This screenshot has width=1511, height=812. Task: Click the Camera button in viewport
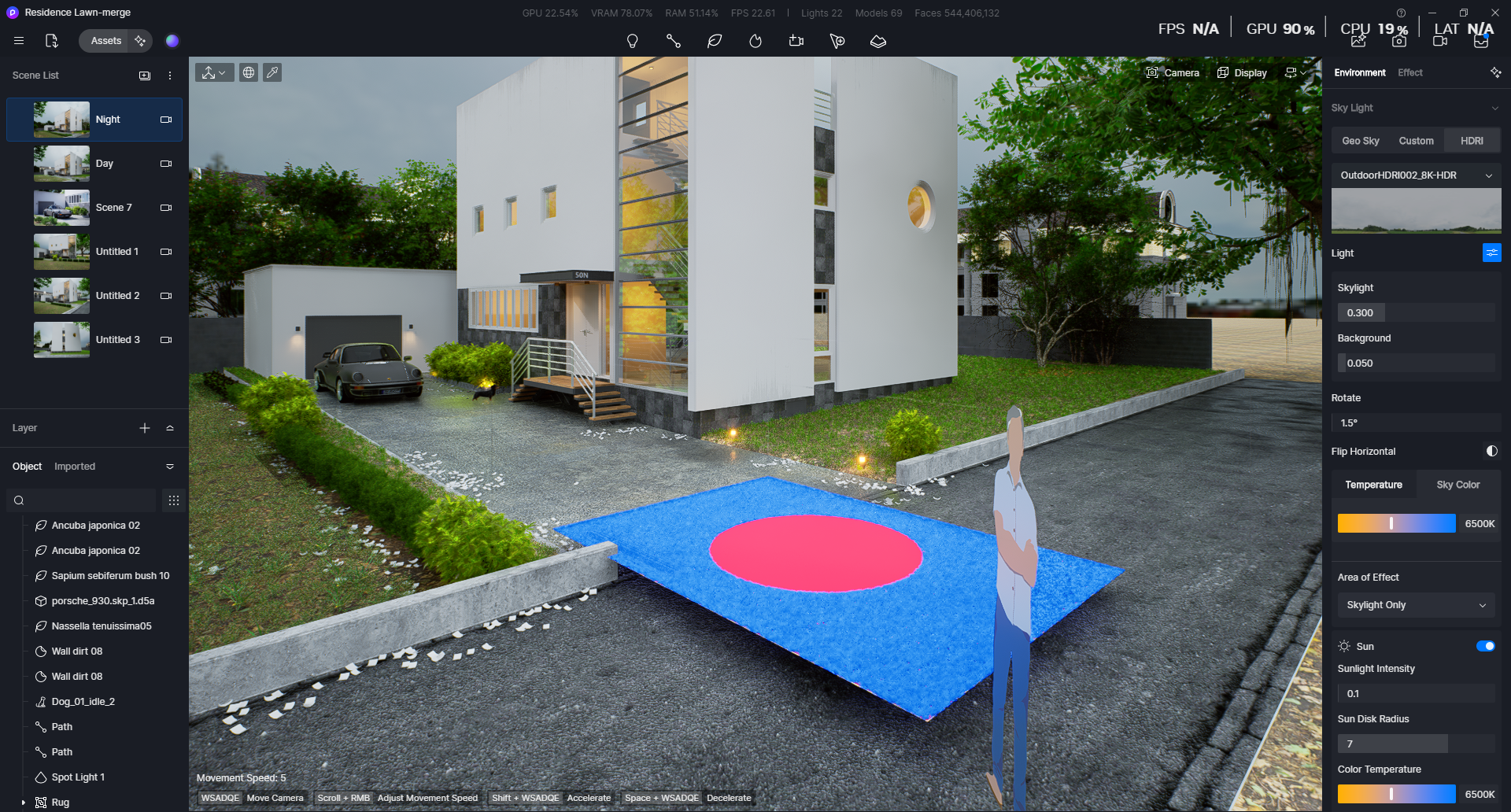[x=1173, y=72]
